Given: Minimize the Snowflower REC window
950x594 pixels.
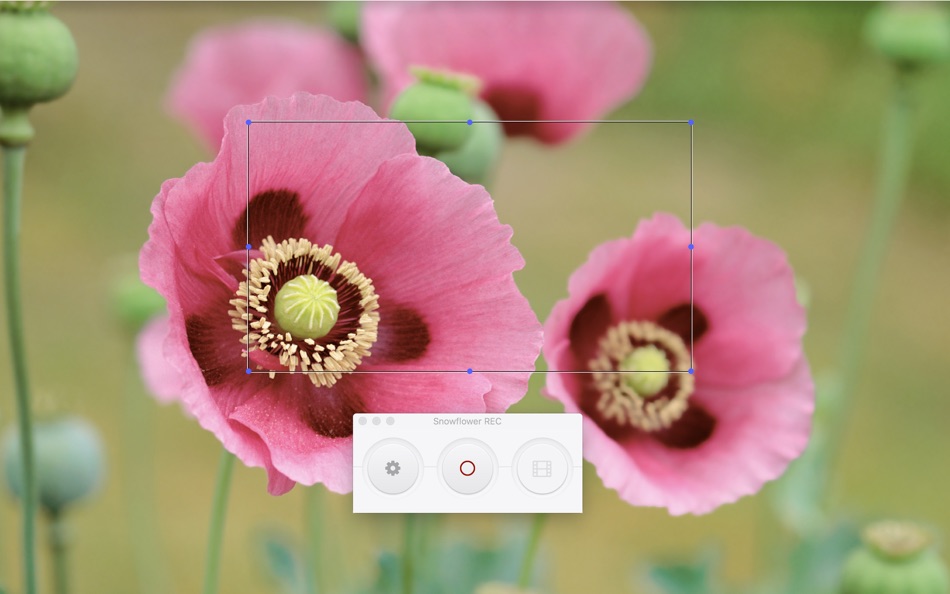Looking at the screenshot, I should [376, 421].
